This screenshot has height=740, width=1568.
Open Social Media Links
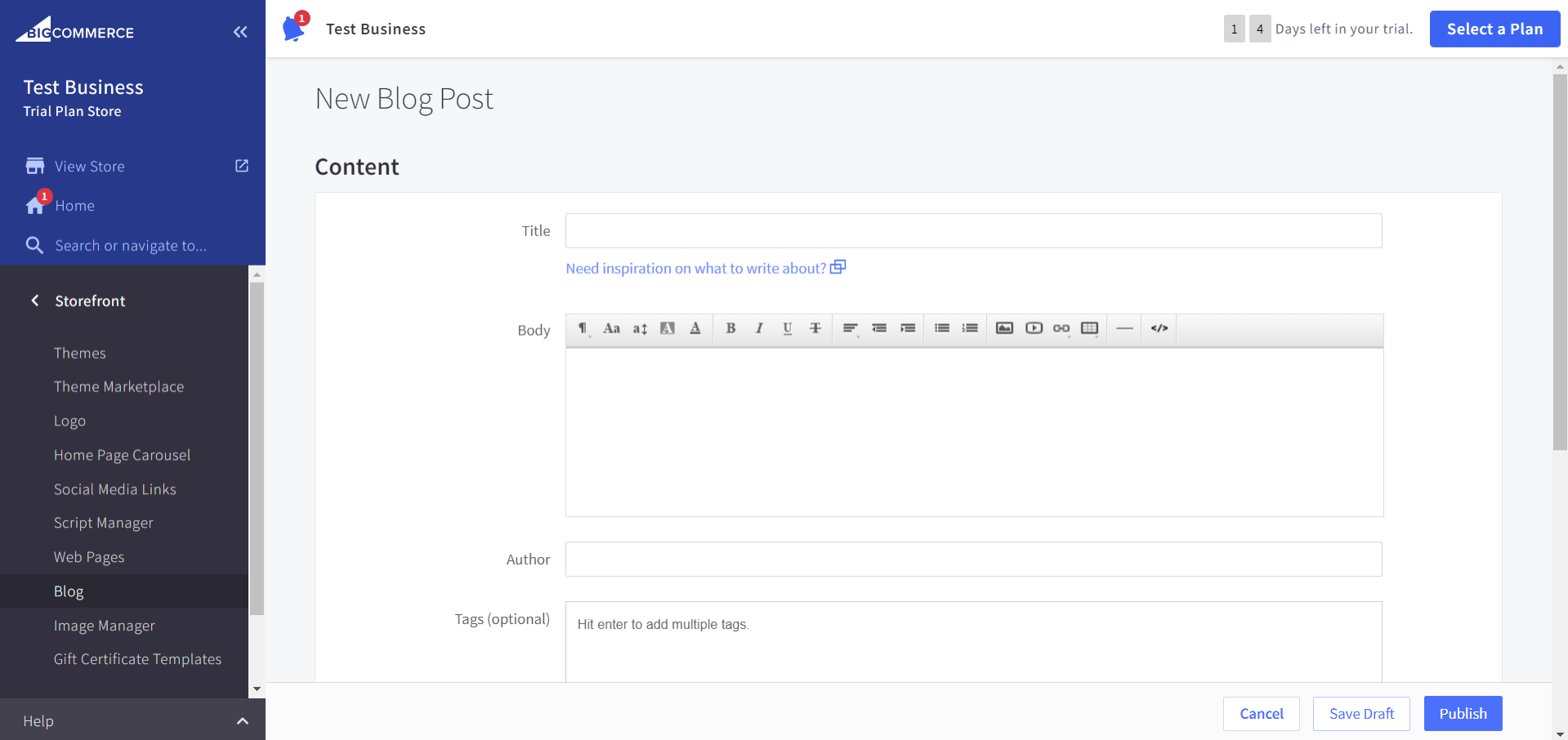[x=115, y=489]
